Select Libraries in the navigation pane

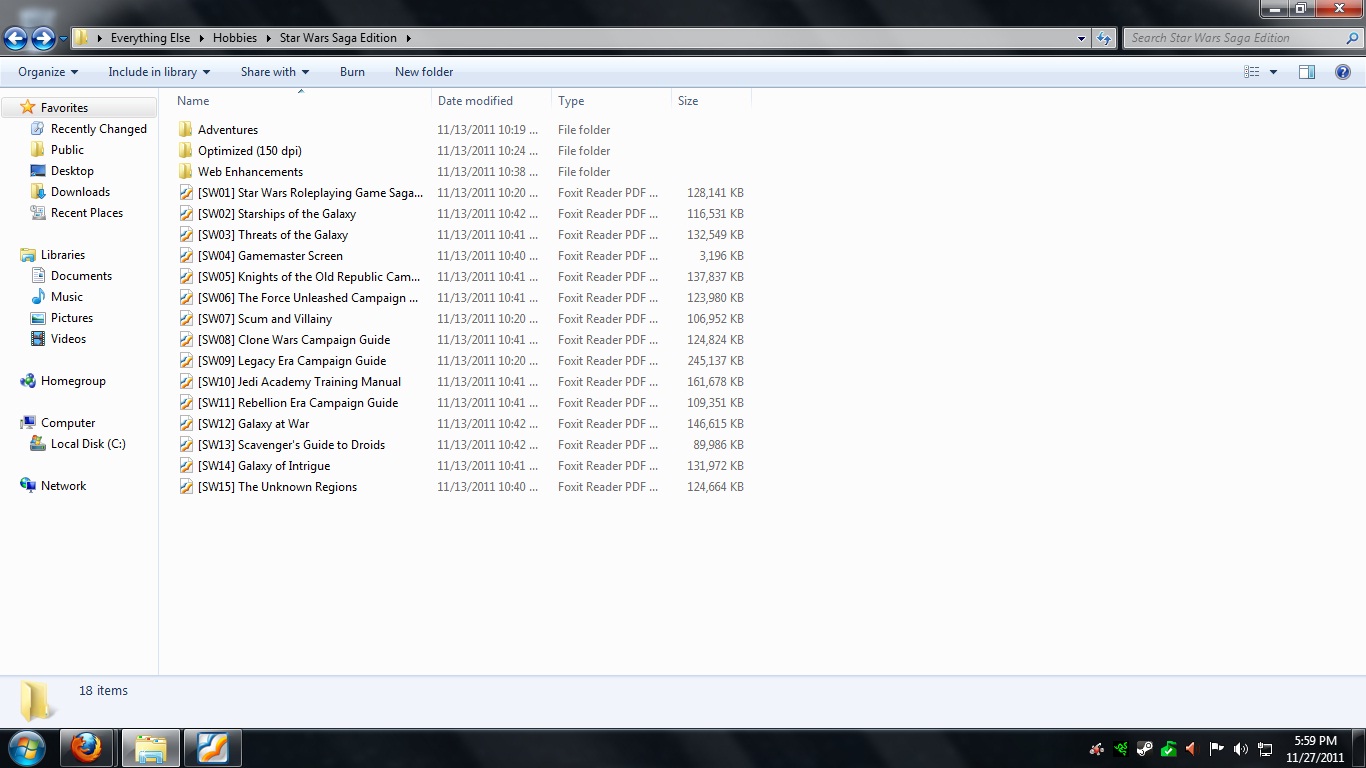coord(63,255)
